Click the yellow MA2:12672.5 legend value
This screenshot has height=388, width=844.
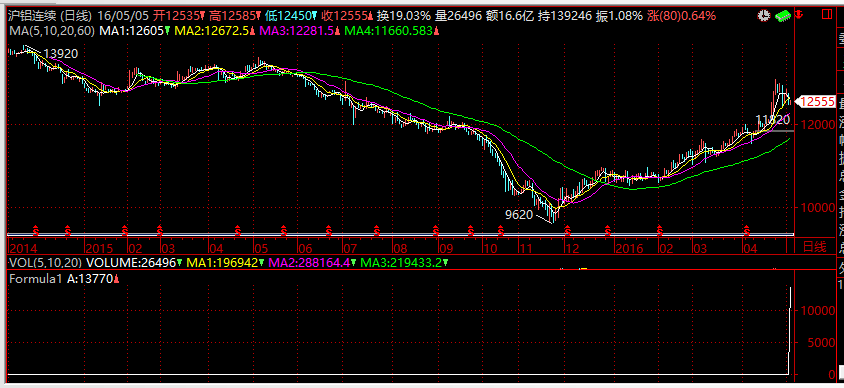pyautogui.click(x=212, y=31)
